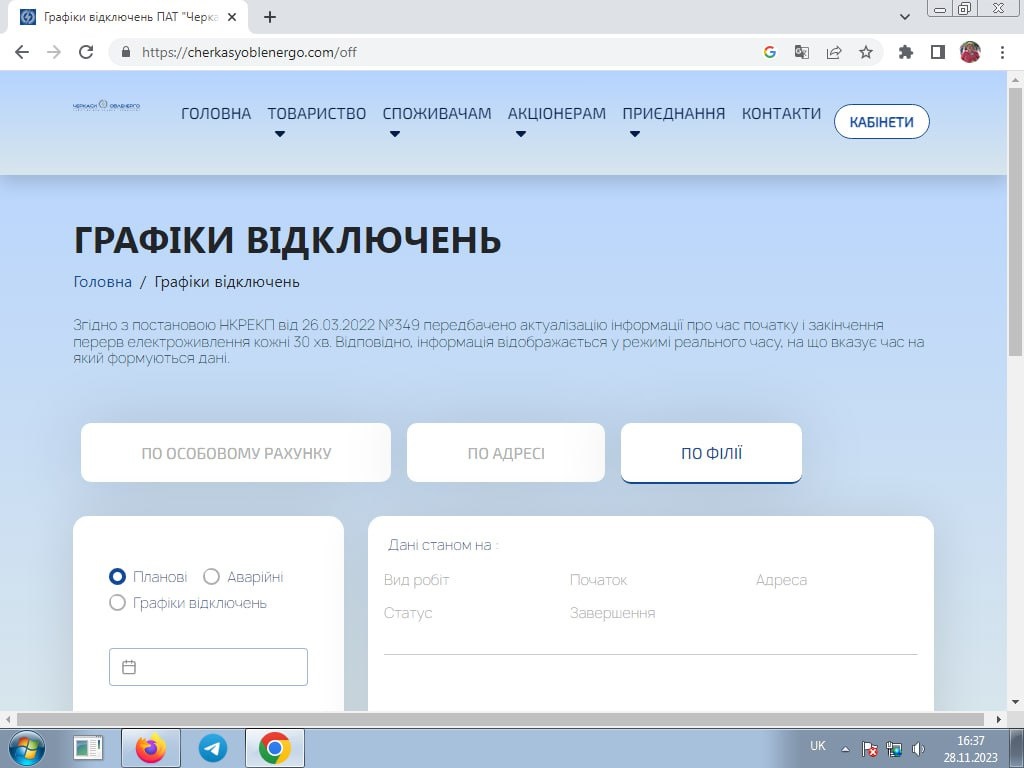Choose the Графіки відключень radio option

118,603
